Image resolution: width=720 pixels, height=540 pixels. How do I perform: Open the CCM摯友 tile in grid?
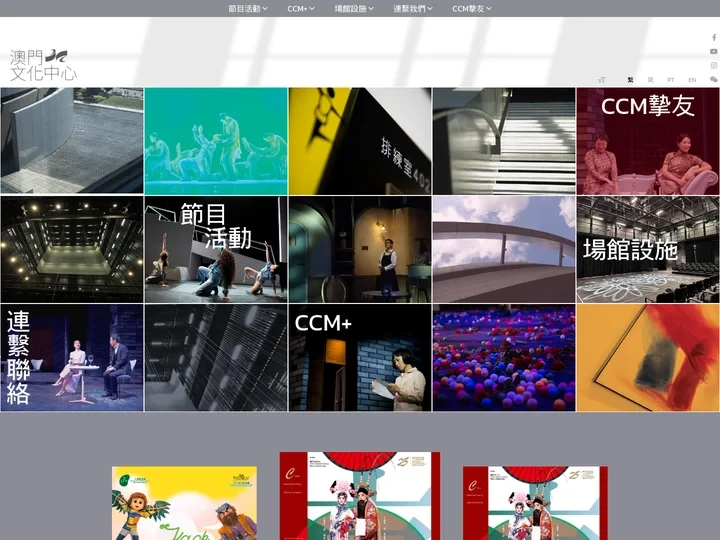tap(648, 141)
